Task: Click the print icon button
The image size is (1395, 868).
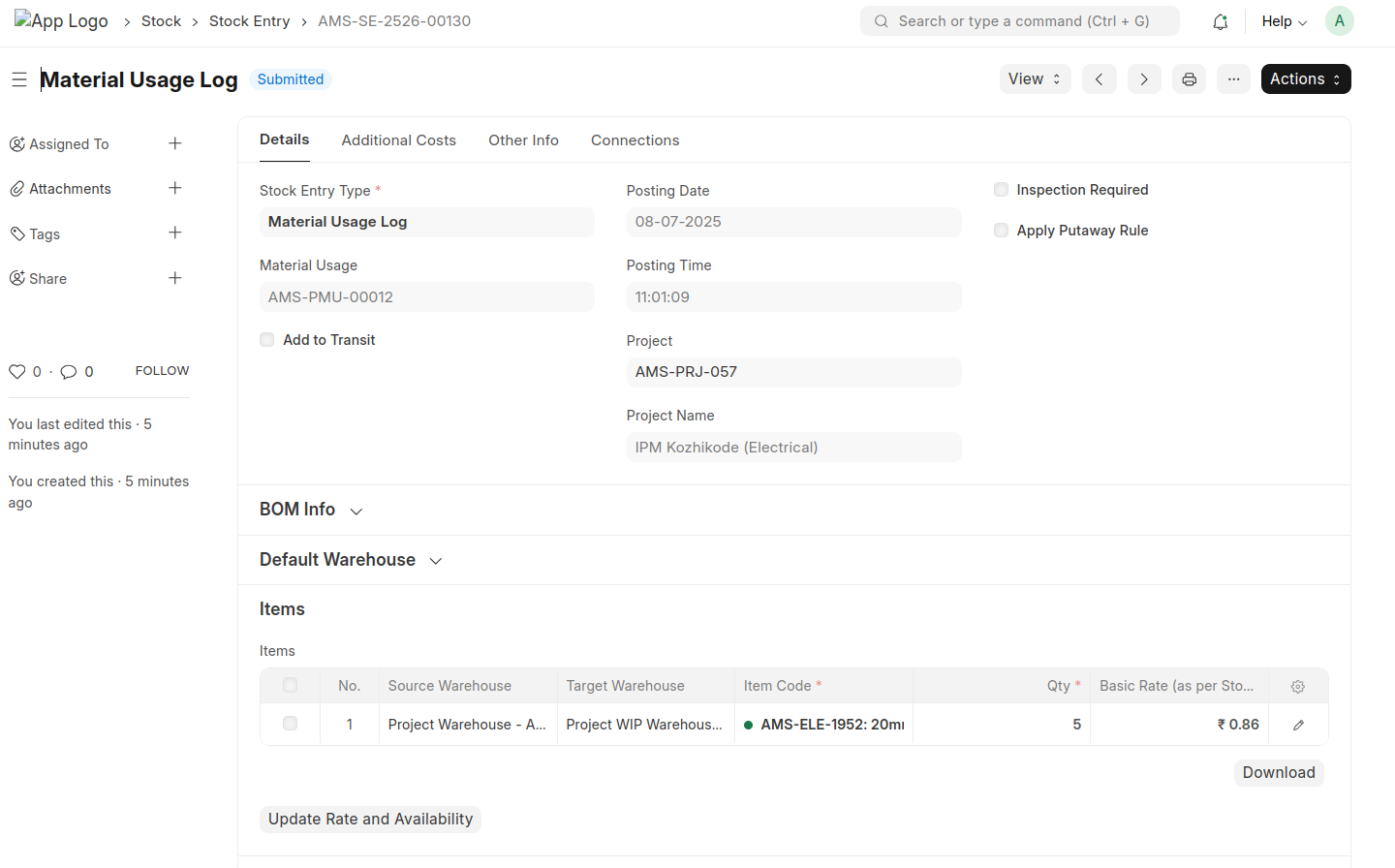Action: point(1189,79)
